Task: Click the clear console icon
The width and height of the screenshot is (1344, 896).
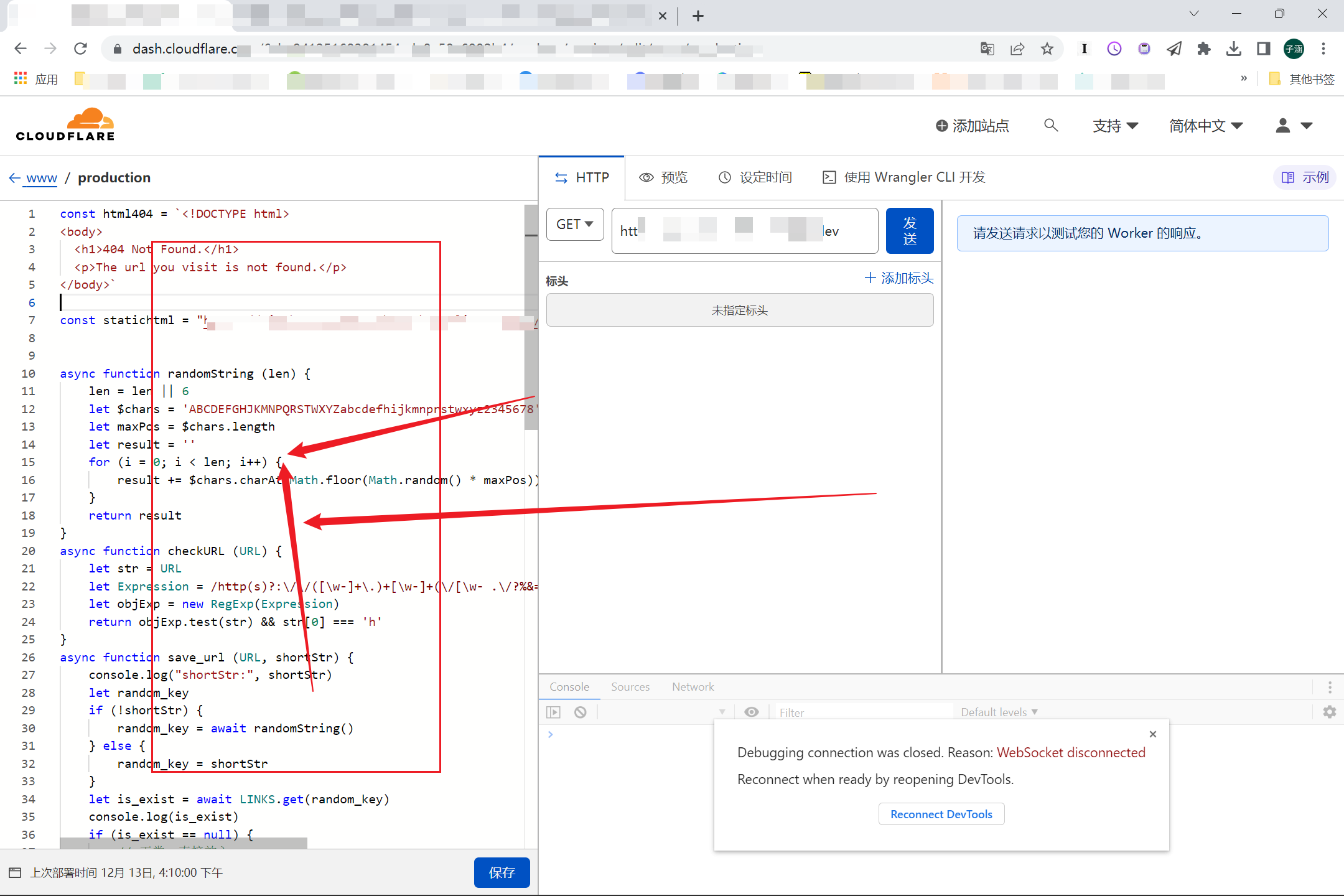Action: [x=581, y=712]
